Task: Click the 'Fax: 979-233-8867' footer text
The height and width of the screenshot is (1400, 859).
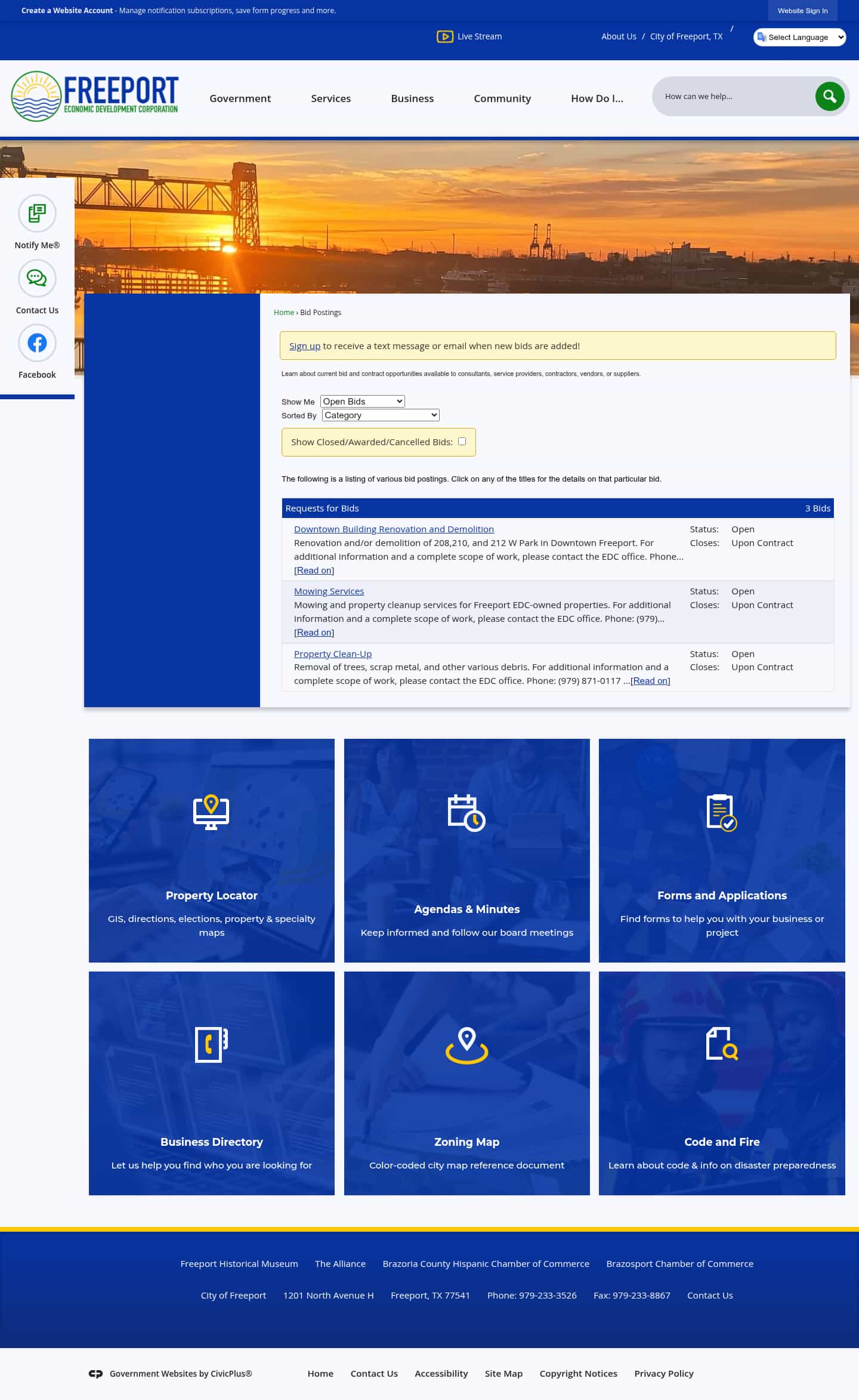Action: click(x=632, y=1295)
